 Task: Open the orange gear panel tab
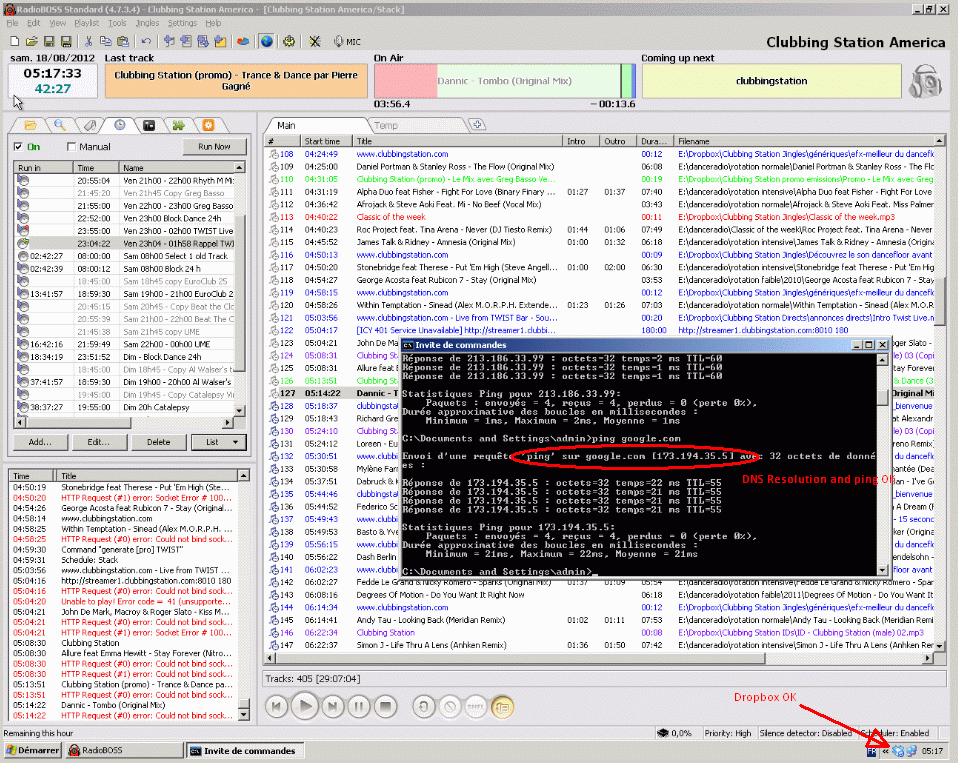coord(208,125)
